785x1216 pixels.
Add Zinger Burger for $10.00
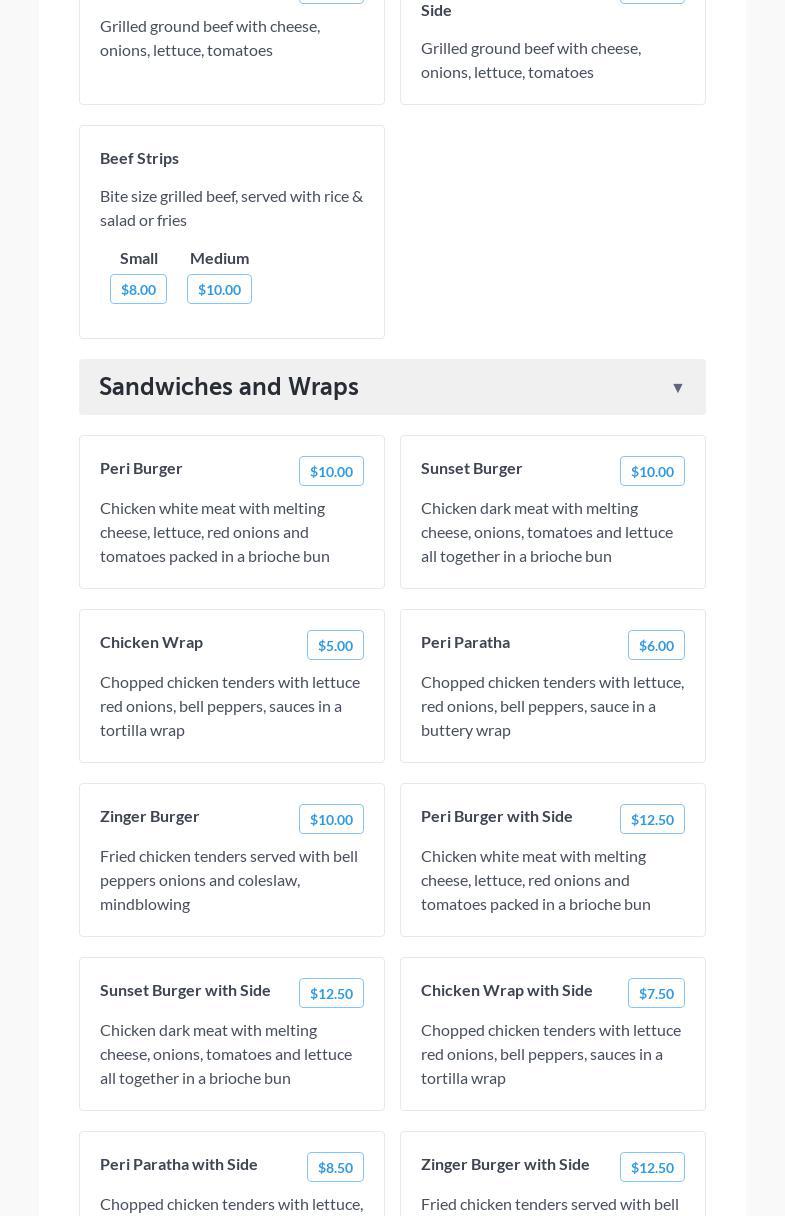tap(331, 820)
